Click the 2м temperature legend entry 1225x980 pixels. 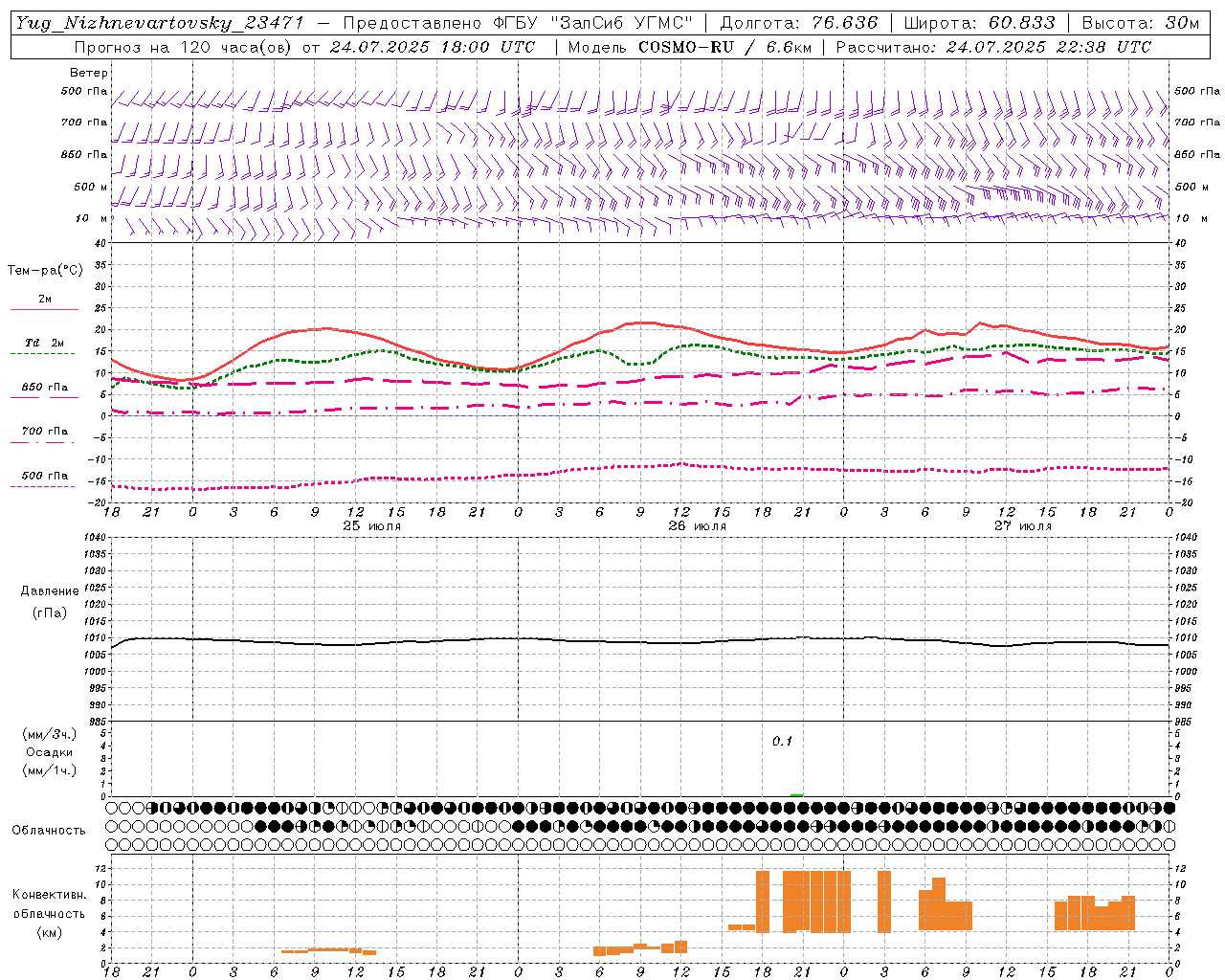point(45,300)
